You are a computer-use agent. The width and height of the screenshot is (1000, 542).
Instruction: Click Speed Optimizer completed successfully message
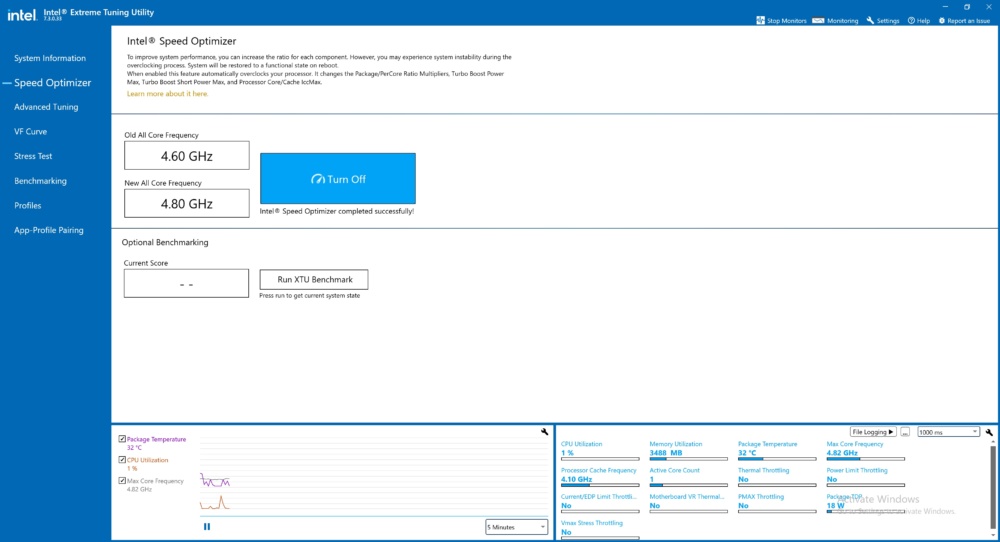pos(337,211)
